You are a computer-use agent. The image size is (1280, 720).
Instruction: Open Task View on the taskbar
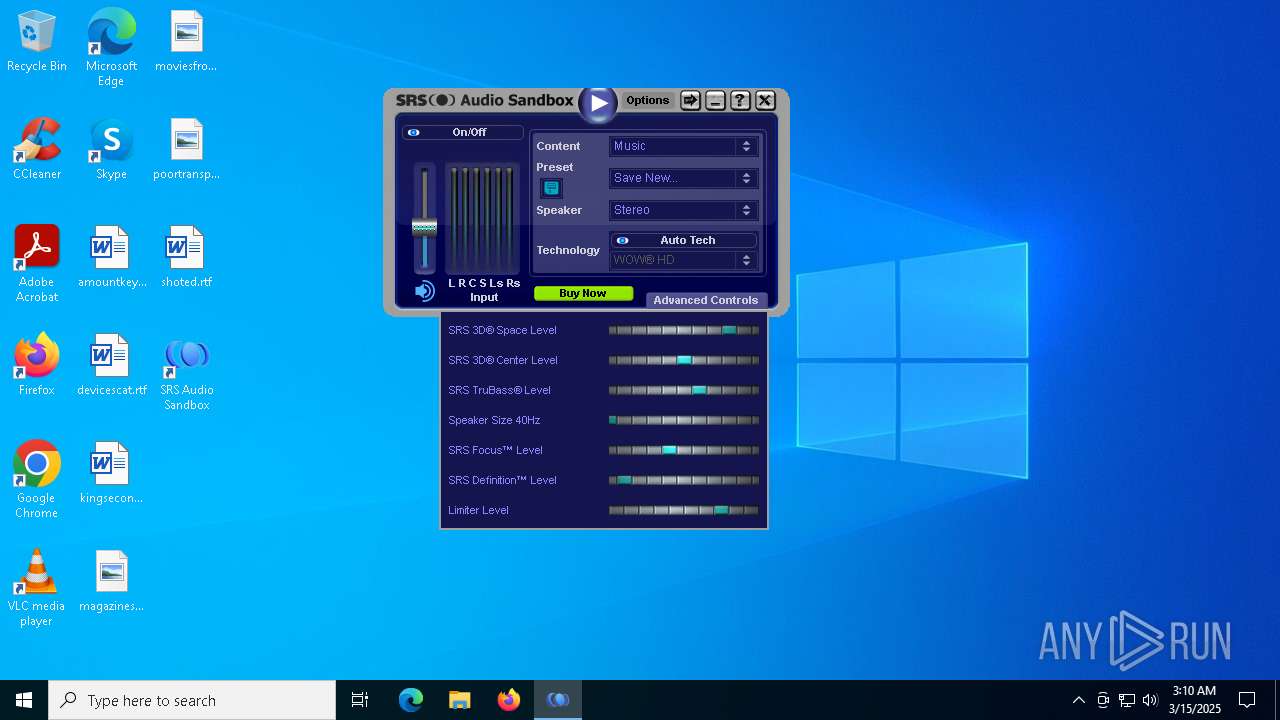tap(360, 700)
